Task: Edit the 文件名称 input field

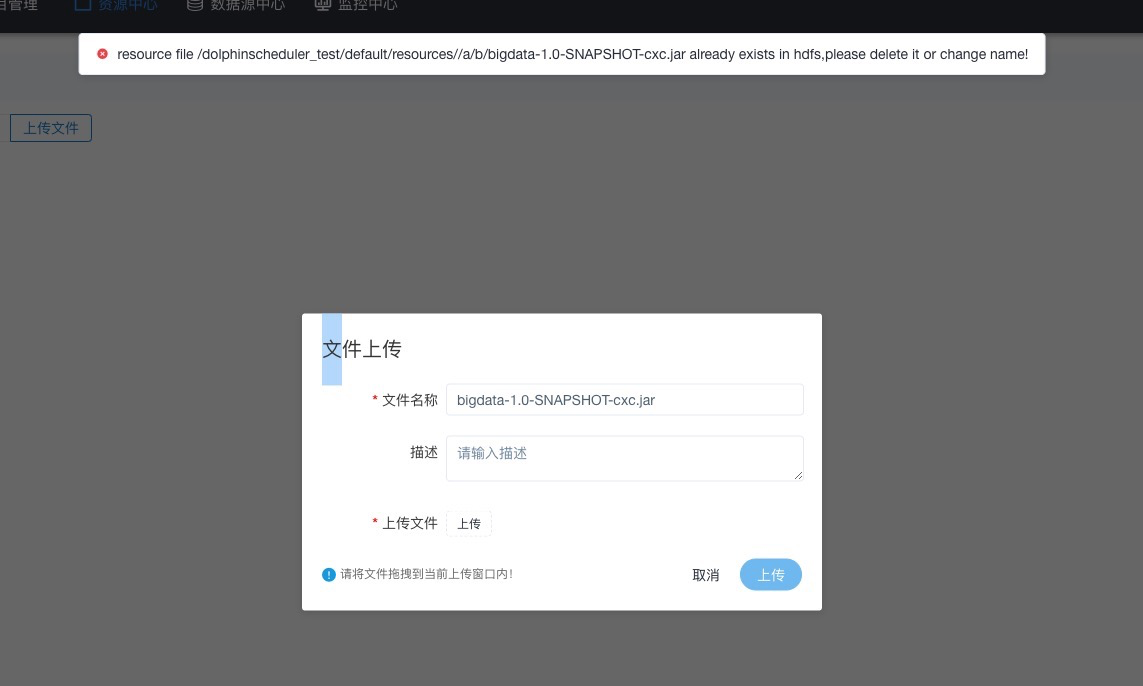Action: (x=625, y=399)
